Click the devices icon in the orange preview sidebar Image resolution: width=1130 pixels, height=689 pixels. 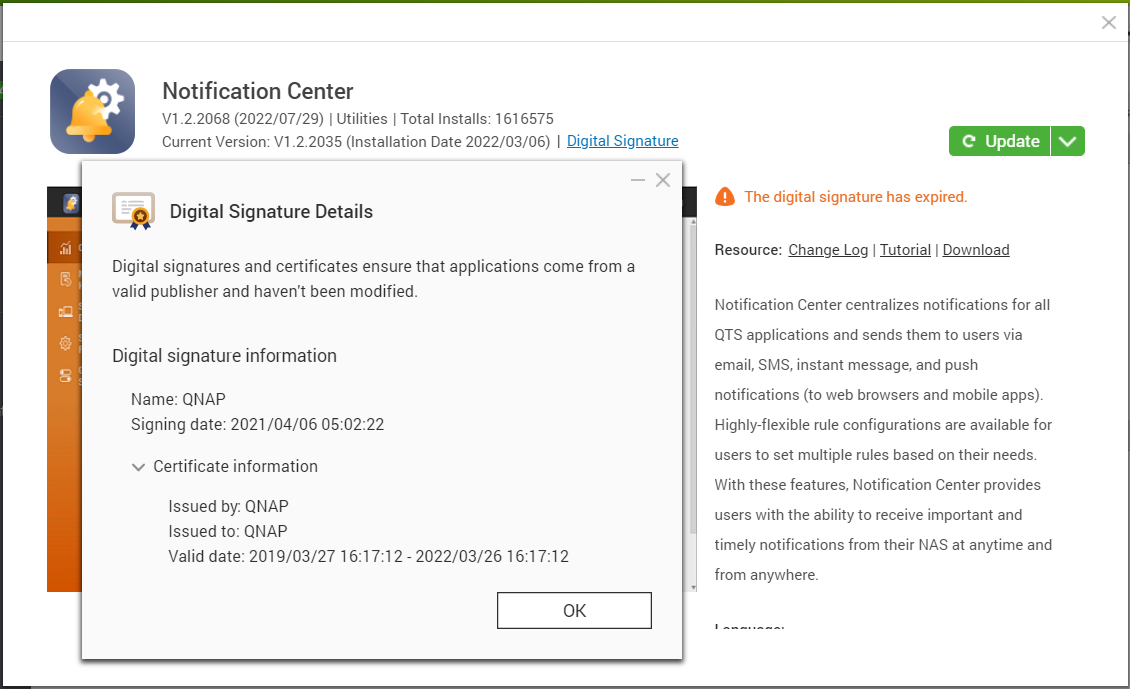pos(66,311)
